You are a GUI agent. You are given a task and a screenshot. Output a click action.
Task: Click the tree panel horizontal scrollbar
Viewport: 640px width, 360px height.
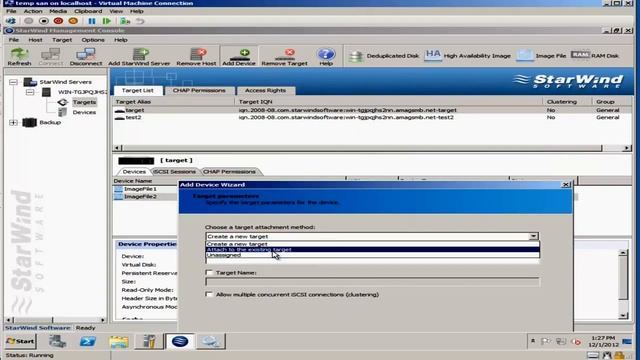click(x=56, y=320)
